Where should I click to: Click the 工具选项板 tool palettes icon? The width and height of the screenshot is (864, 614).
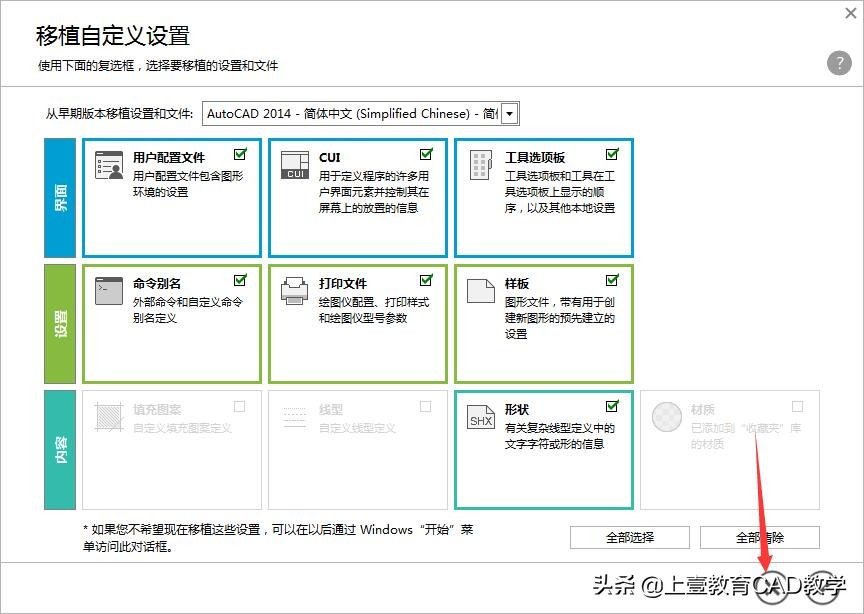tap(481, 166)
